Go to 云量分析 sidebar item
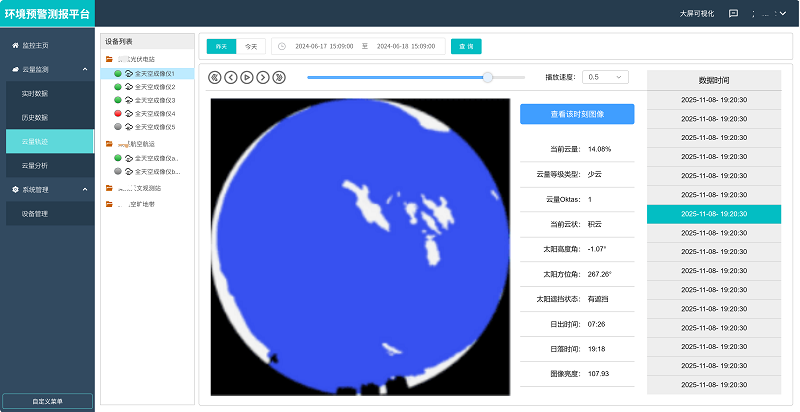This screenshot has width=800, height=412. 35,165
